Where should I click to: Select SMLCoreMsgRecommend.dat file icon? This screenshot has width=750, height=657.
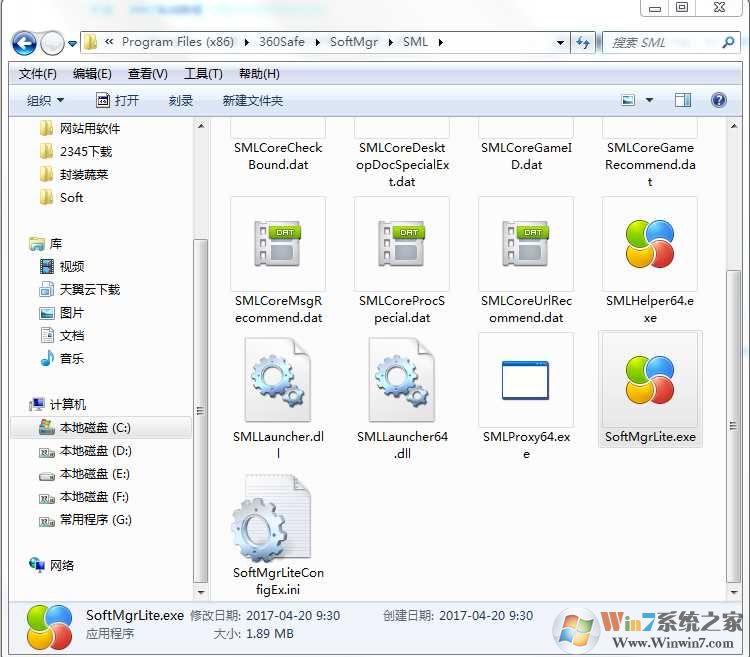(x=278, y=243)
